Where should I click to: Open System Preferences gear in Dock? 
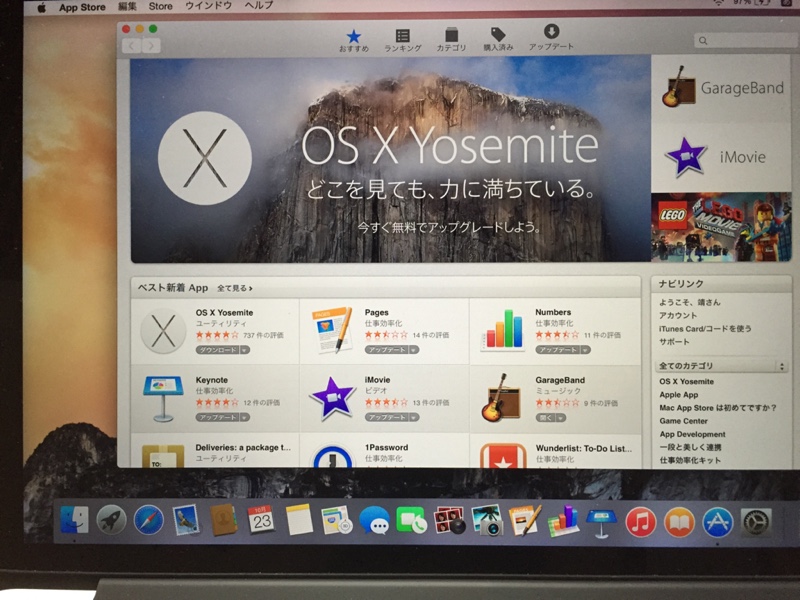click(755, 522)
